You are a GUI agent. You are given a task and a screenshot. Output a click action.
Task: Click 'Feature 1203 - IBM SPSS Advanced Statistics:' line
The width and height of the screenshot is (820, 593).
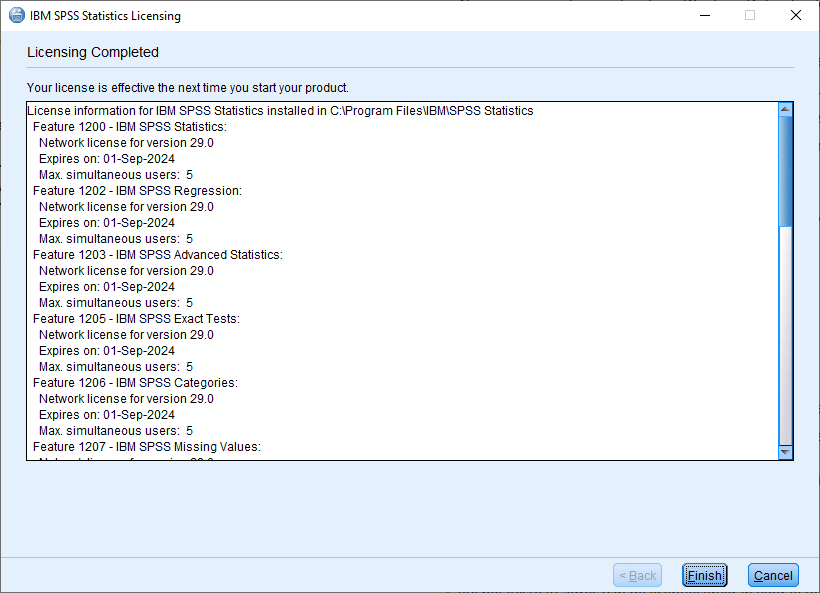coord(158,255)
